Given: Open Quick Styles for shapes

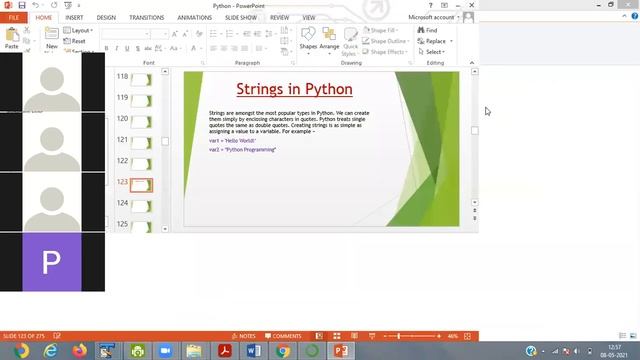Looking at the screenshot, I should click(350, 41).
